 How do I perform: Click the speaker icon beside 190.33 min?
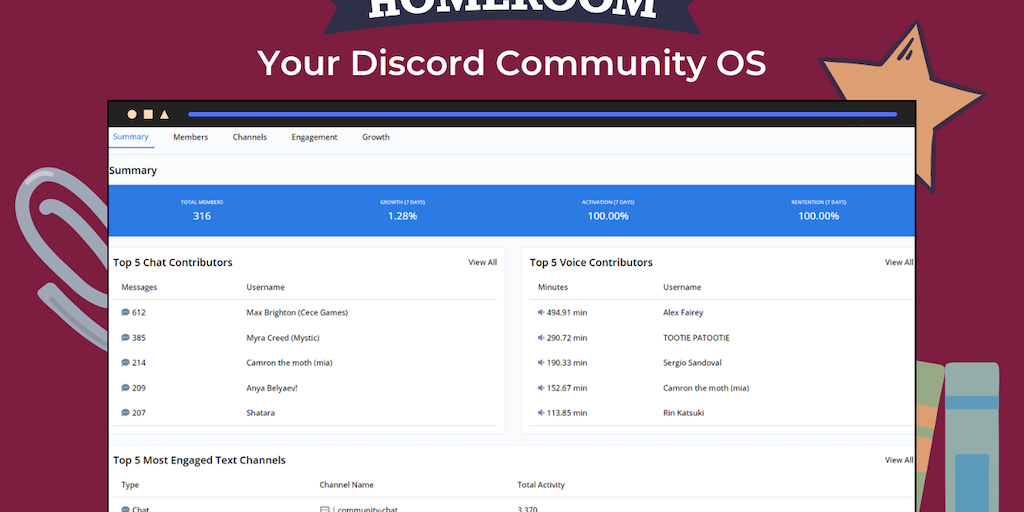point(541,362)
